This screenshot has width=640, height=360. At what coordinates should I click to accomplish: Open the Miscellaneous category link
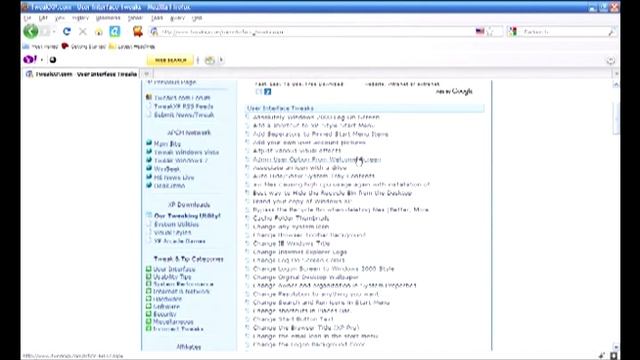tap(173, 322)
